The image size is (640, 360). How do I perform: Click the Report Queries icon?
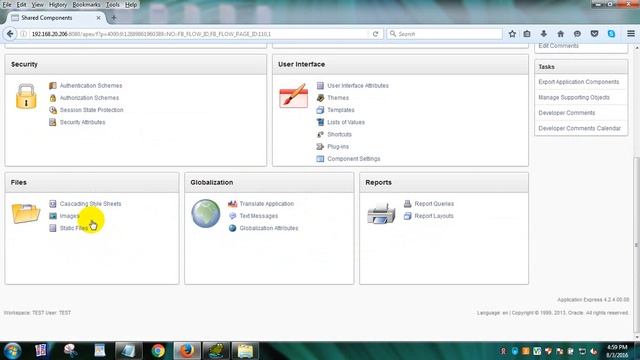pyautogui.click(x=407, y=204)
